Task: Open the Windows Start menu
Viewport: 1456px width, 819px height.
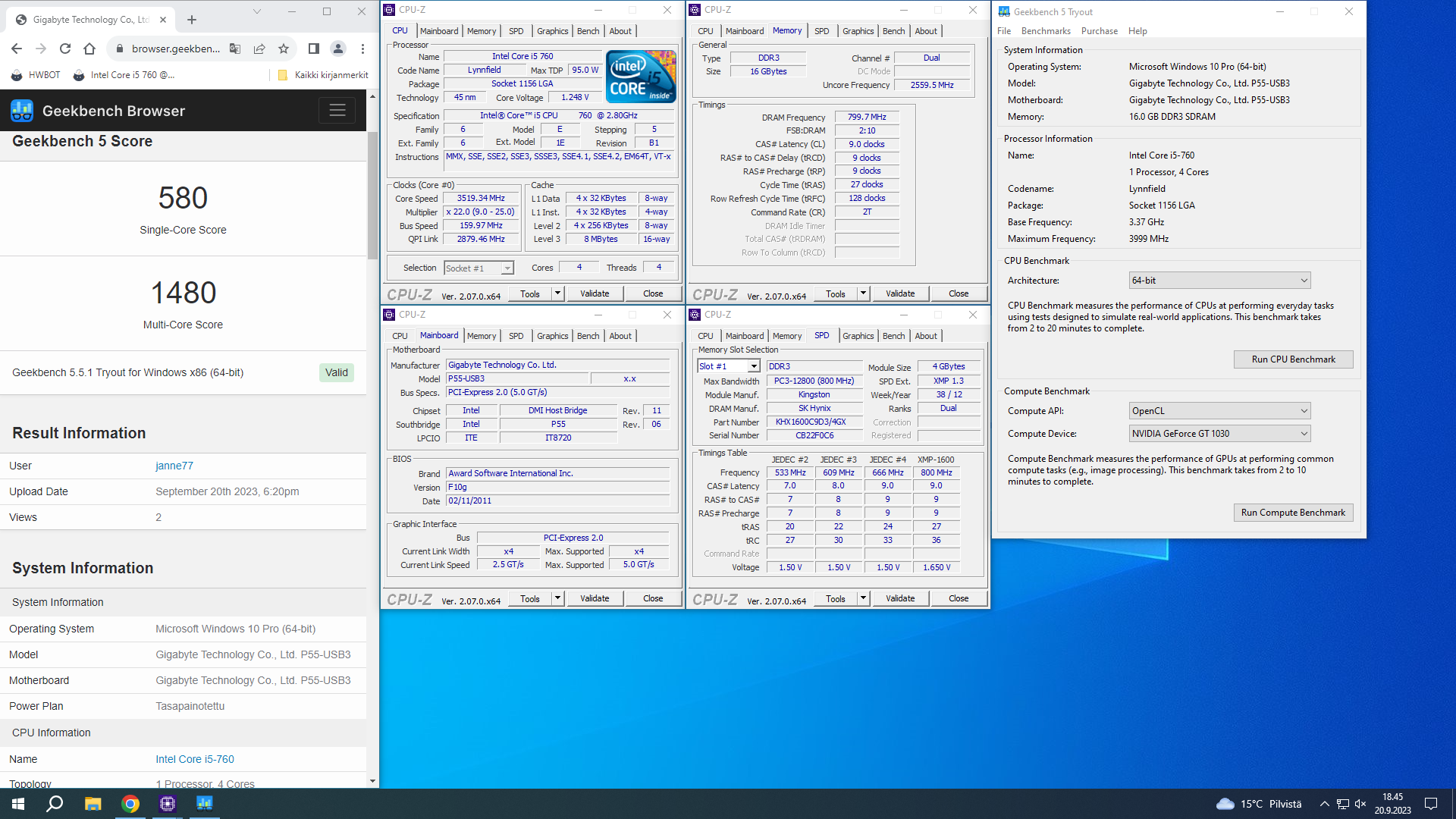Action: (18, 804)
